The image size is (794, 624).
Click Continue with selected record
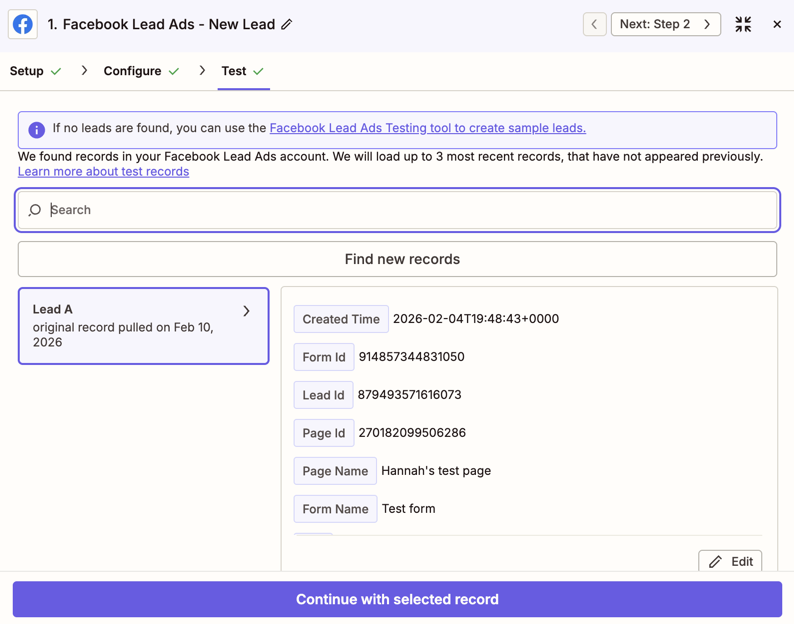coord(398,599)
